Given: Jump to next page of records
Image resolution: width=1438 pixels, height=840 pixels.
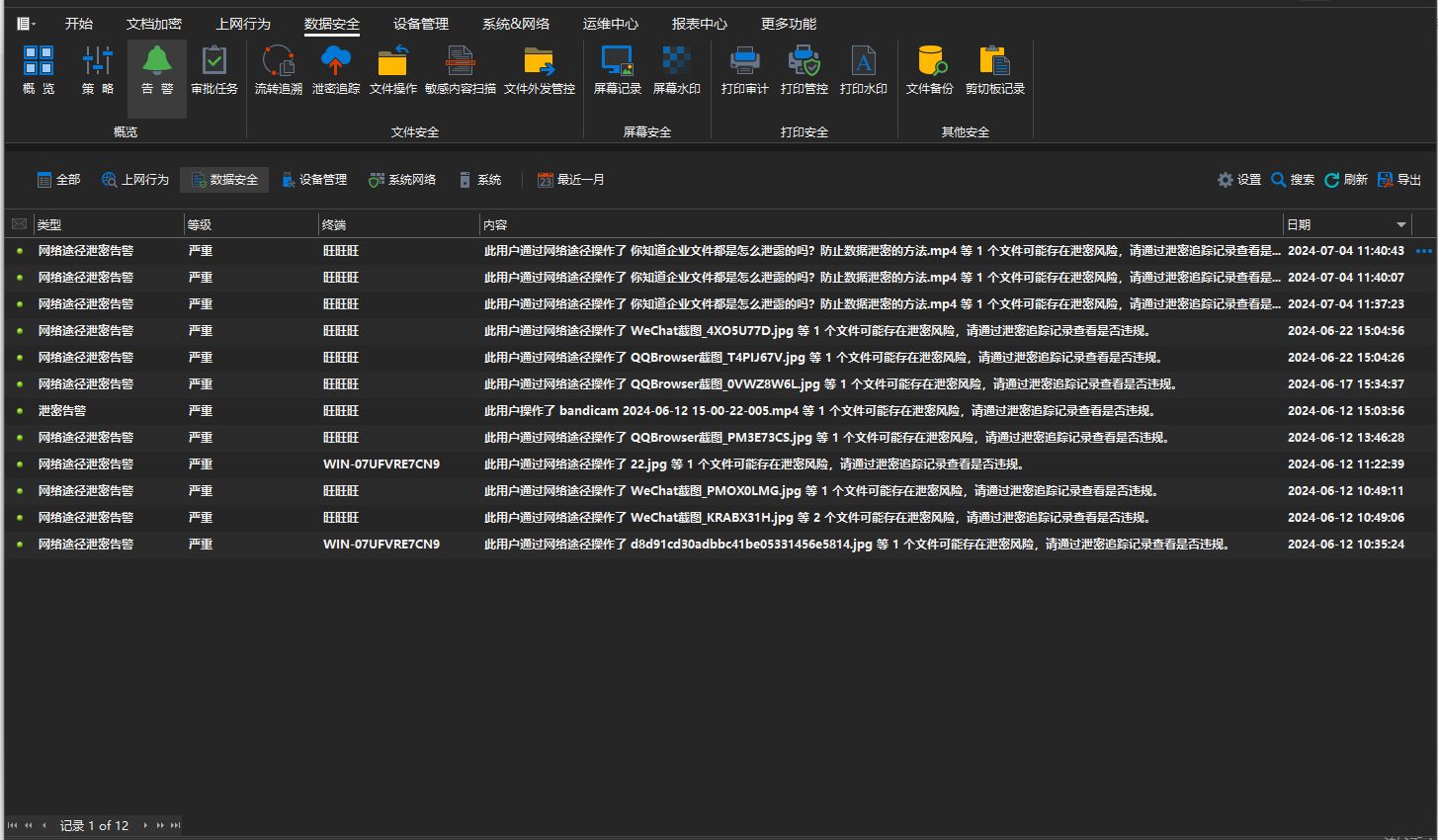Looking at the screenshot, I should (x=160, y=825).
